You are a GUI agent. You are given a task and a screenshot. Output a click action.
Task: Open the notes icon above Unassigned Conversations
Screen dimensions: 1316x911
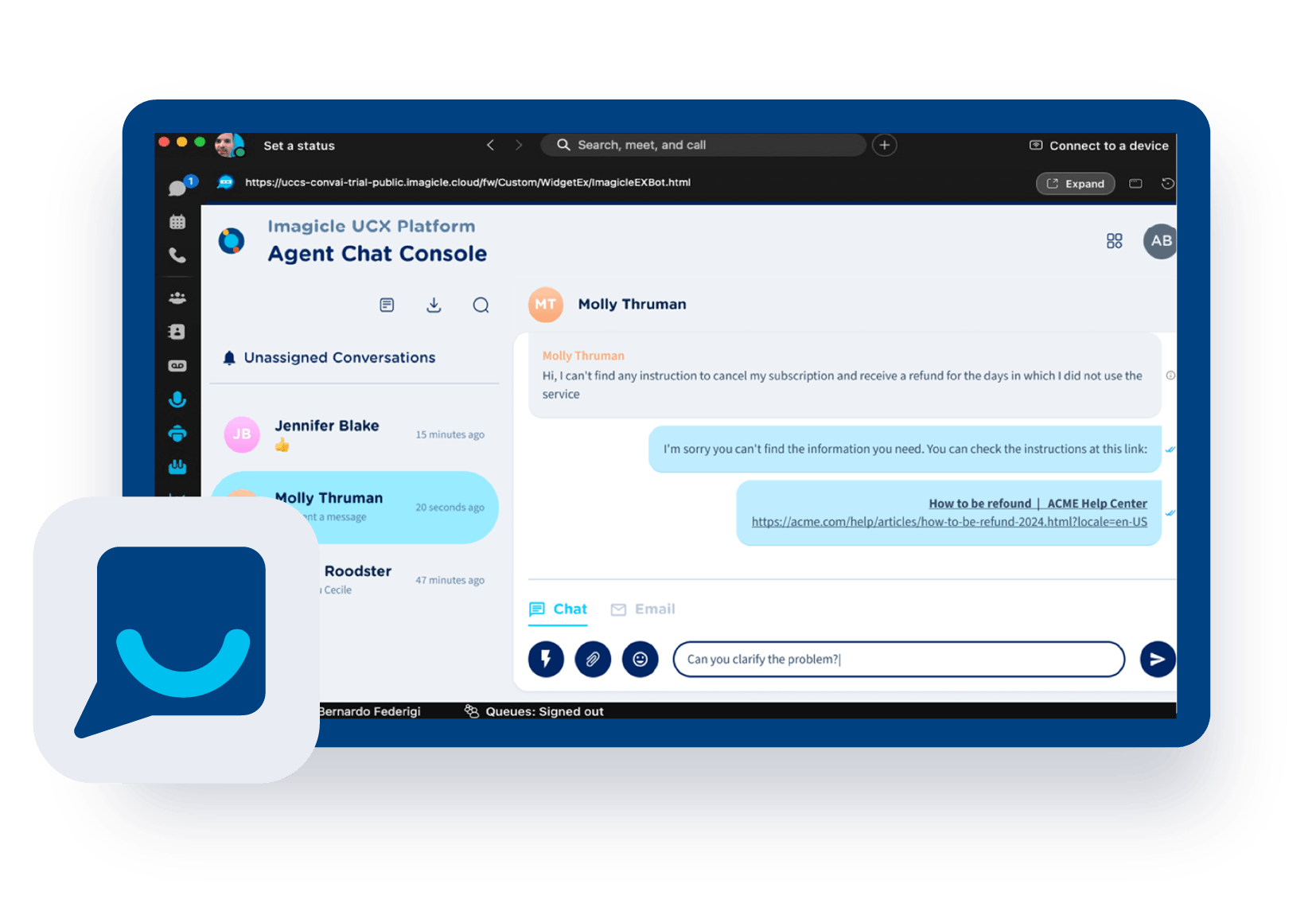[x=387, y=305]
